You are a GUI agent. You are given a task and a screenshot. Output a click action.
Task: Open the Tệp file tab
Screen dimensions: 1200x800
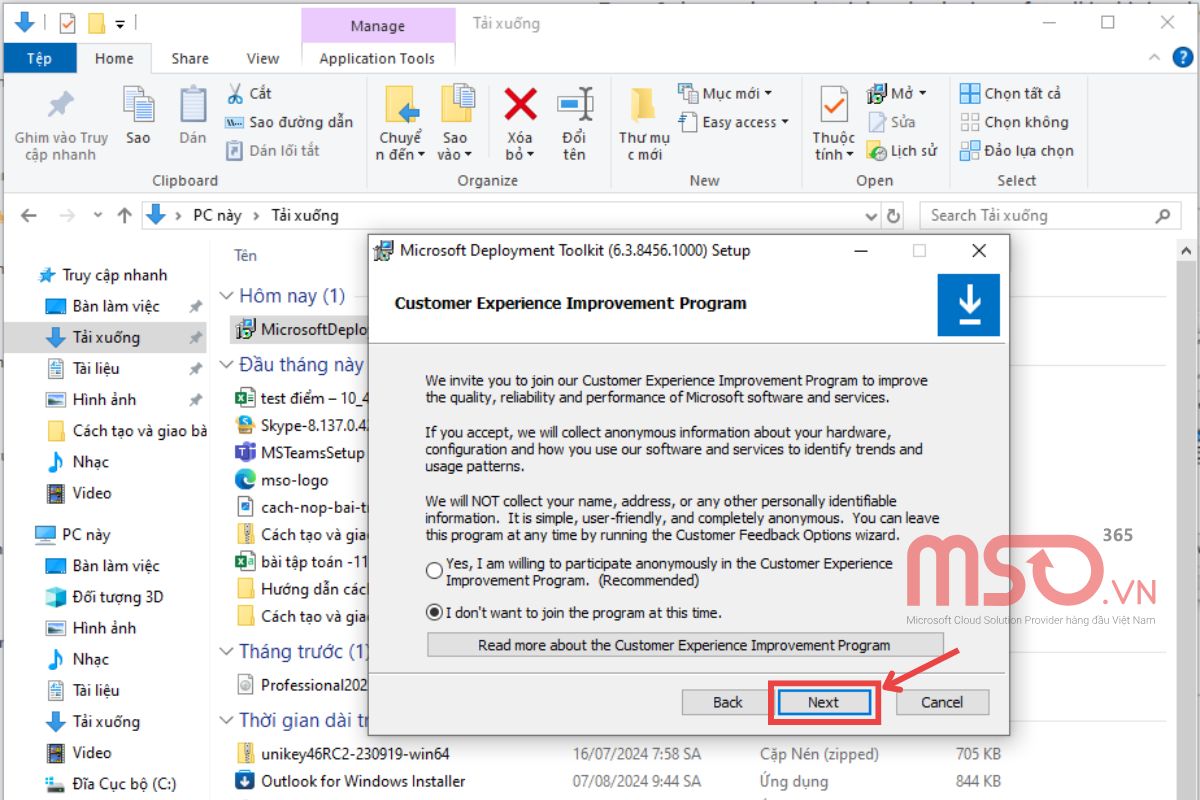[x=39, y=58]
